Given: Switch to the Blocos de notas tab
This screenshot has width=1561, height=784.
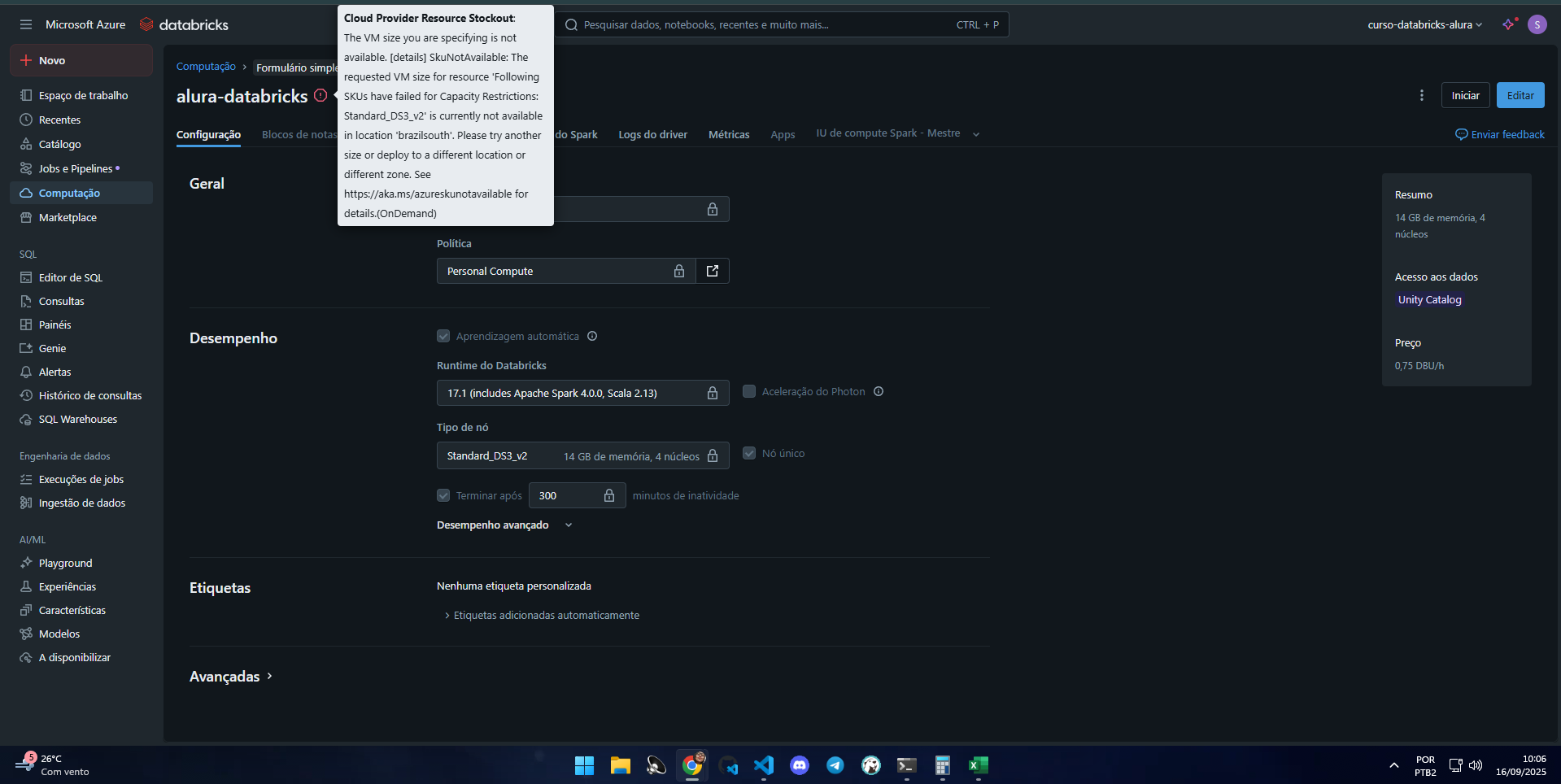Looking at the screenshot, I should (299, 134).
